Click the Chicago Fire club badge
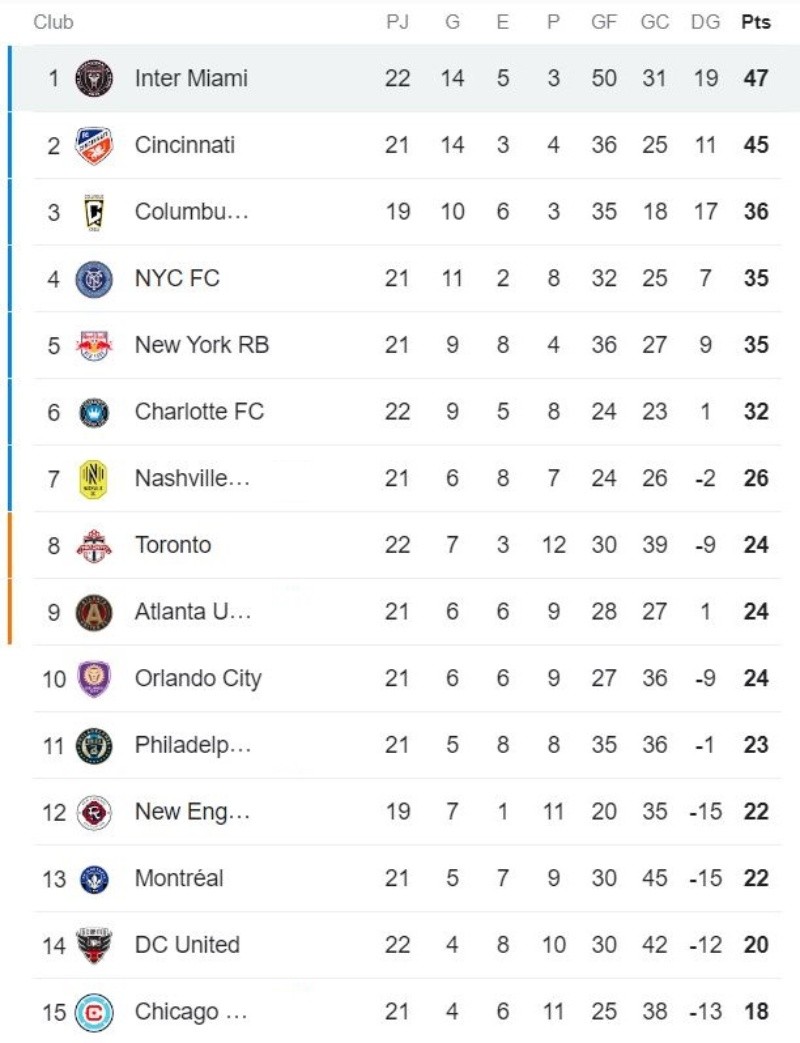 point(94,1012)
